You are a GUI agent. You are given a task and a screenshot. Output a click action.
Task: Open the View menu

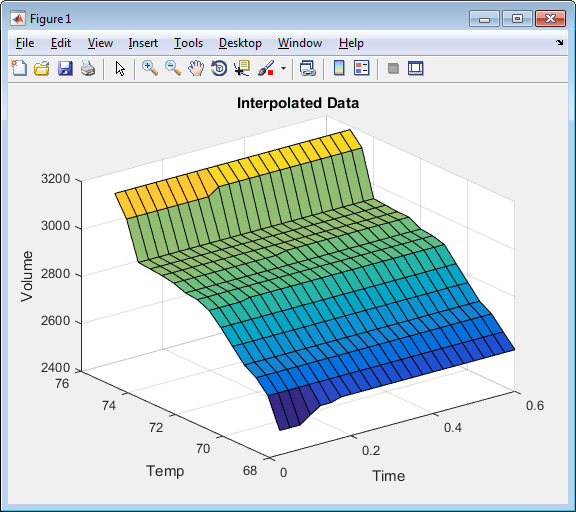point(100,43)
